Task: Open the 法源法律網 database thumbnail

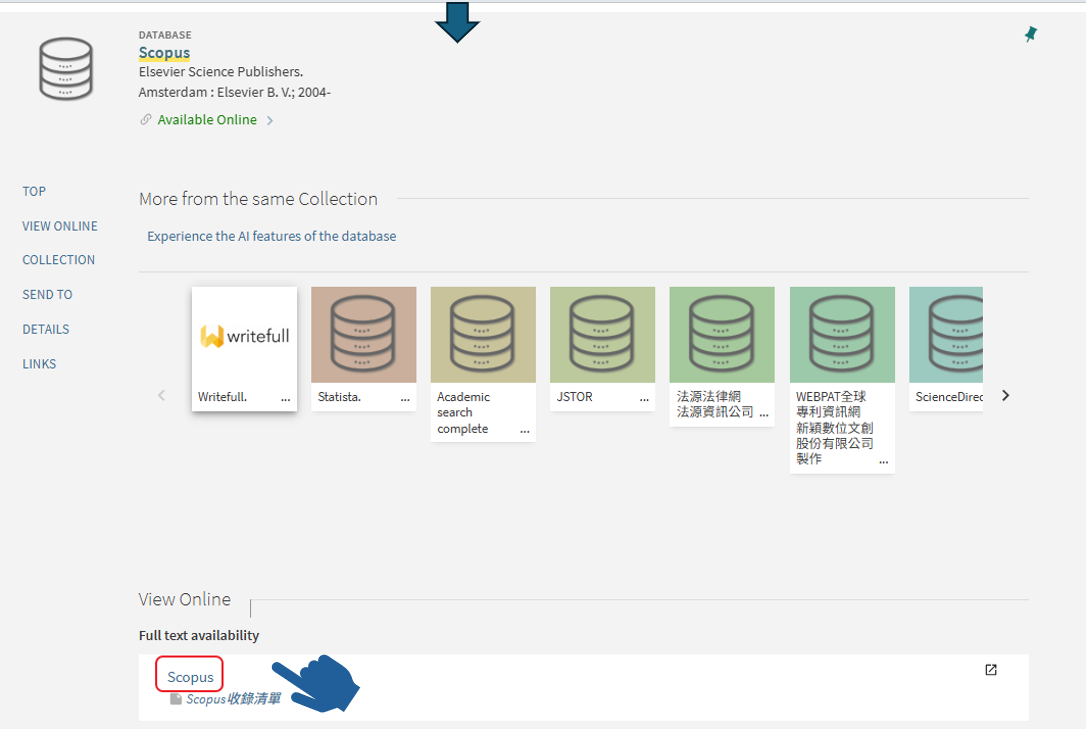Action: [722, 335]
